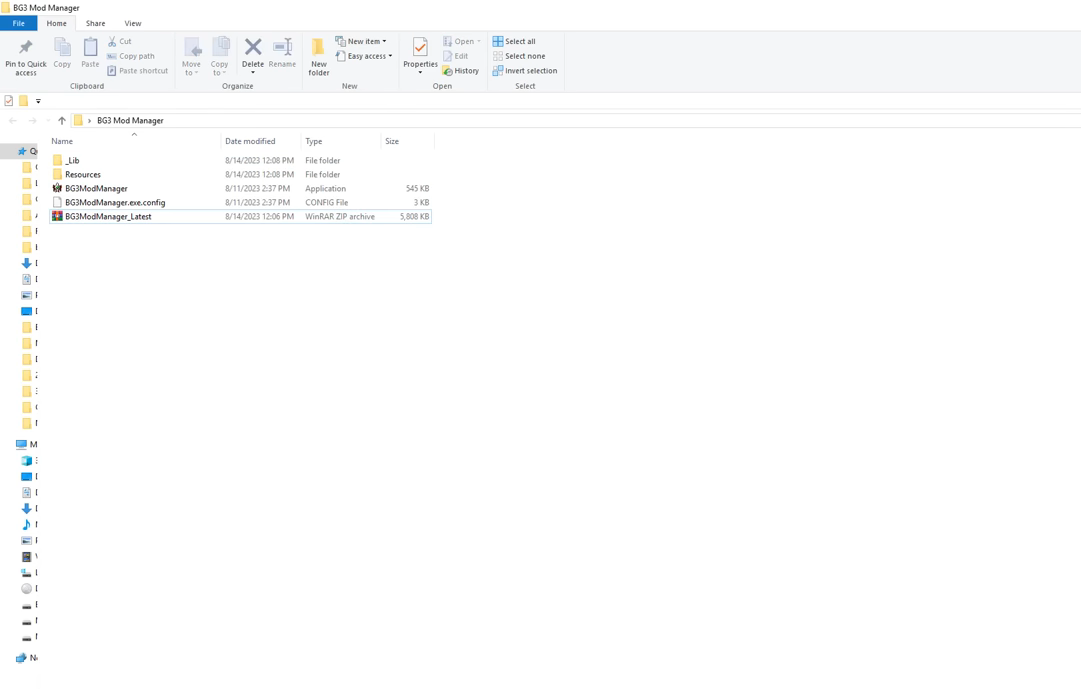Open Customize Quick Access Toolbar dropdown
This screenshot has width=1081, height=689.
pyautogui.click(x=38, y=101)
